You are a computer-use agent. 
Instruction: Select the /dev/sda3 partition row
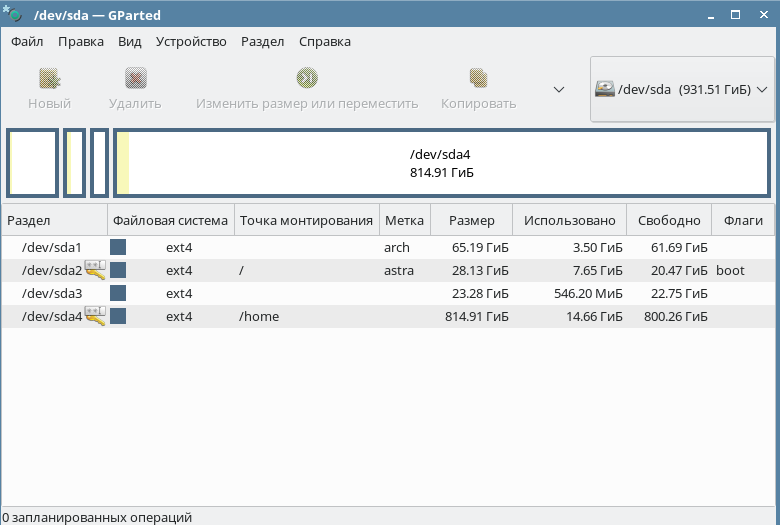(x=388, y=293)
